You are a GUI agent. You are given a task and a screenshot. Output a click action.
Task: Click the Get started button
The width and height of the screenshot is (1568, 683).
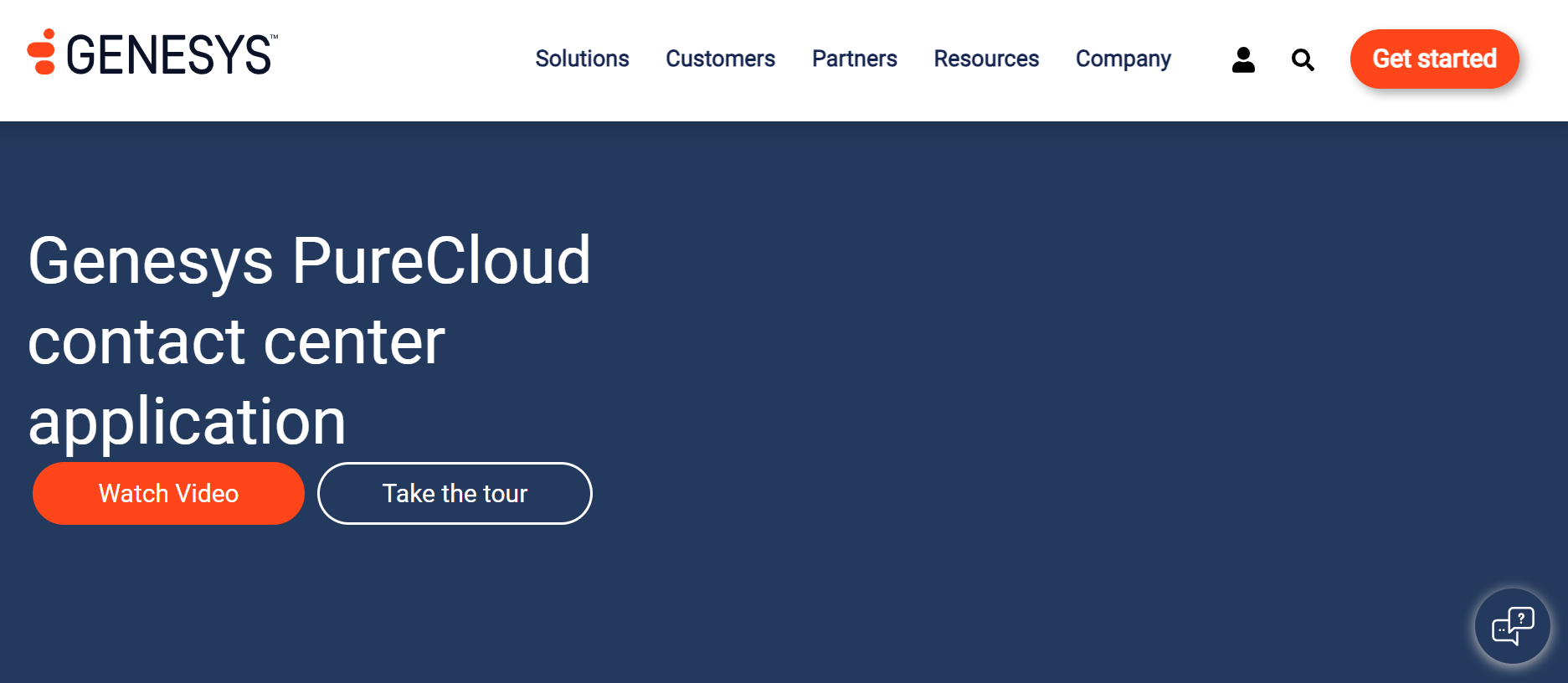pyautogui.click(x=1434, y=59)
